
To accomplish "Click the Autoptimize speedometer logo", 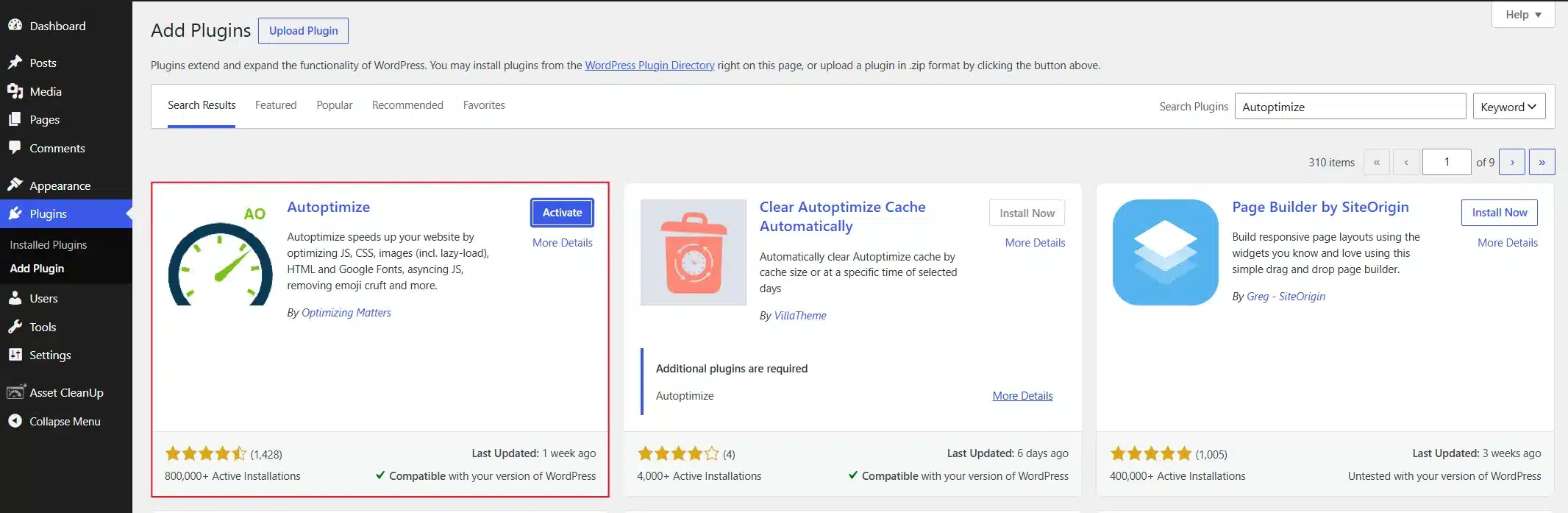I will [x=221, y=254].
